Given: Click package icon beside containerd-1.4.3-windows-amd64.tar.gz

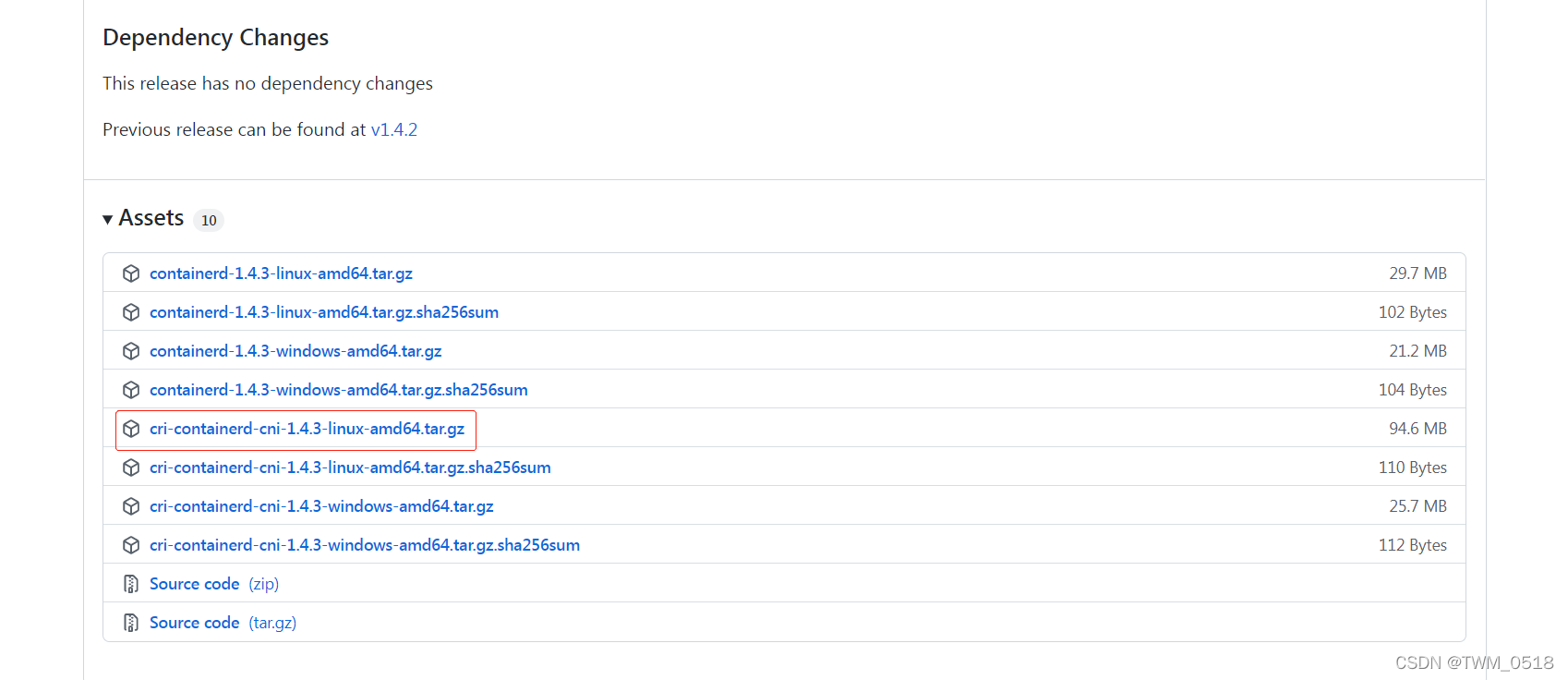Looking at the screenshot, I should point(131,351).
